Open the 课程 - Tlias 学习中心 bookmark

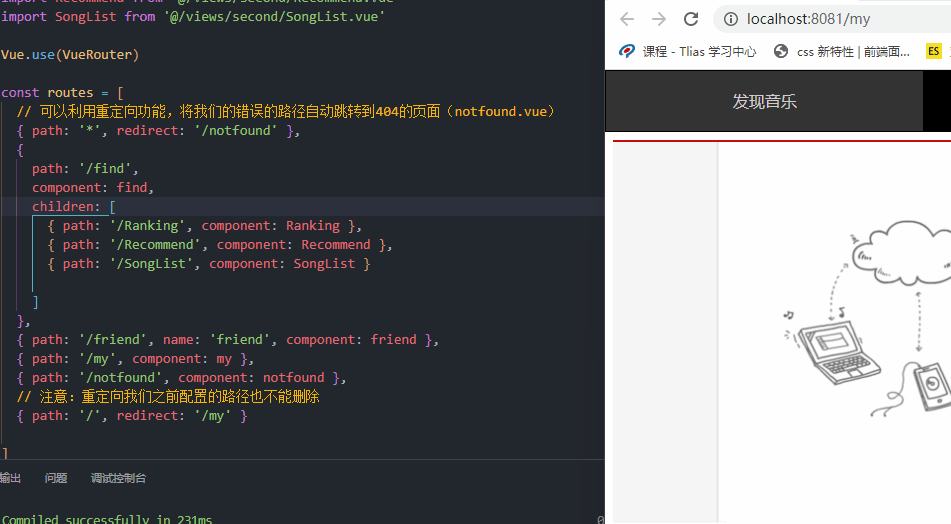tap(687, 52)
